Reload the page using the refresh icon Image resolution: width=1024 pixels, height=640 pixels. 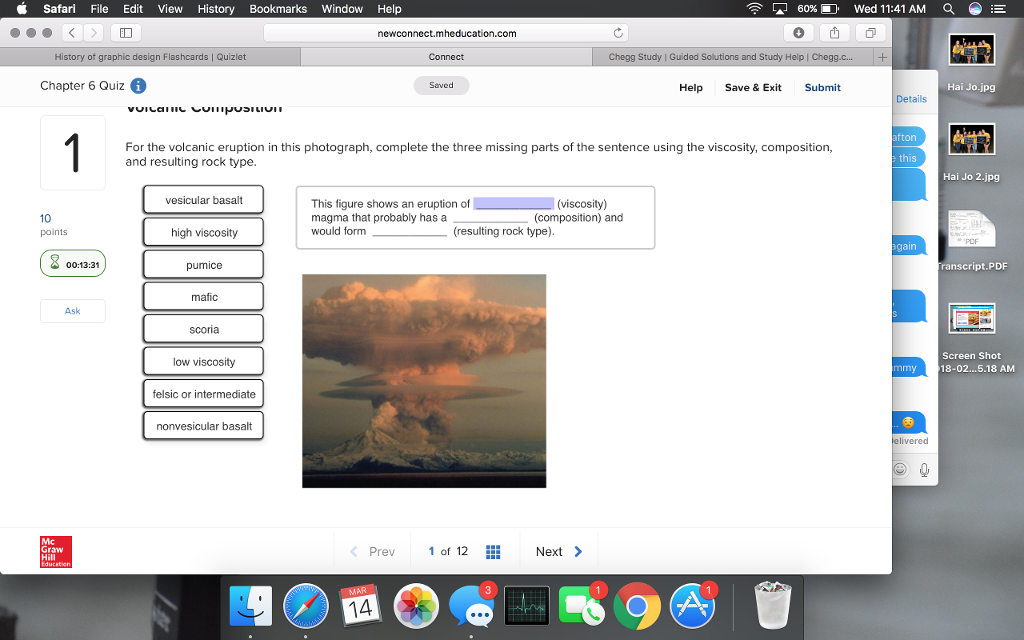click(618, 32)
